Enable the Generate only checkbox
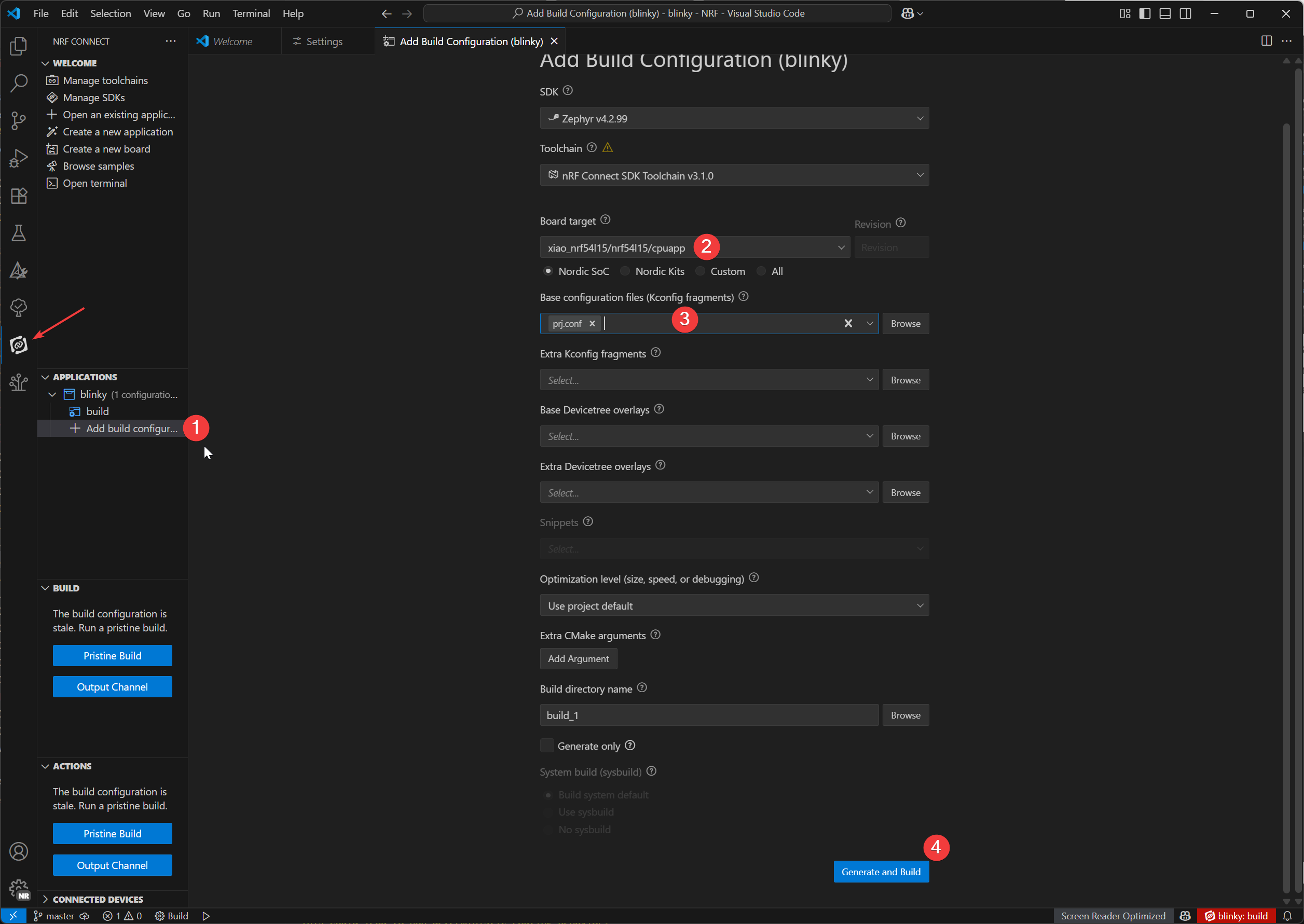This screenshot has width=1304, height=924. coord(547,746)
